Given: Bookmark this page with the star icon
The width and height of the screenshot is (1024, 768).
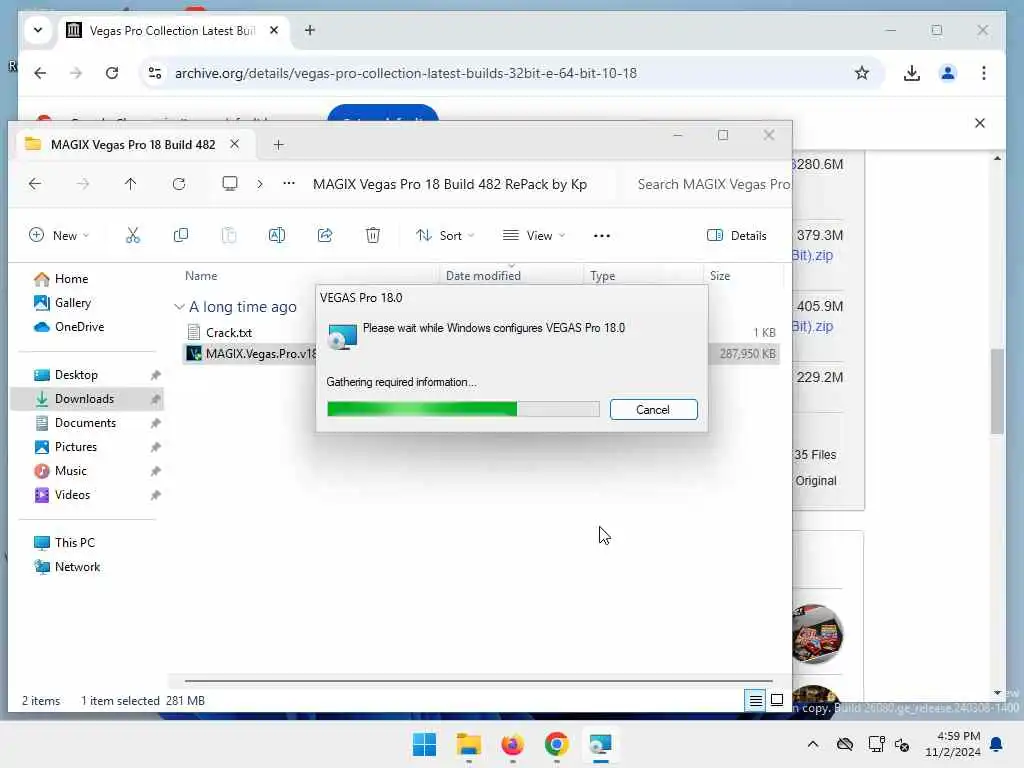Looking at the screenshot, I should tap(862, 73).
